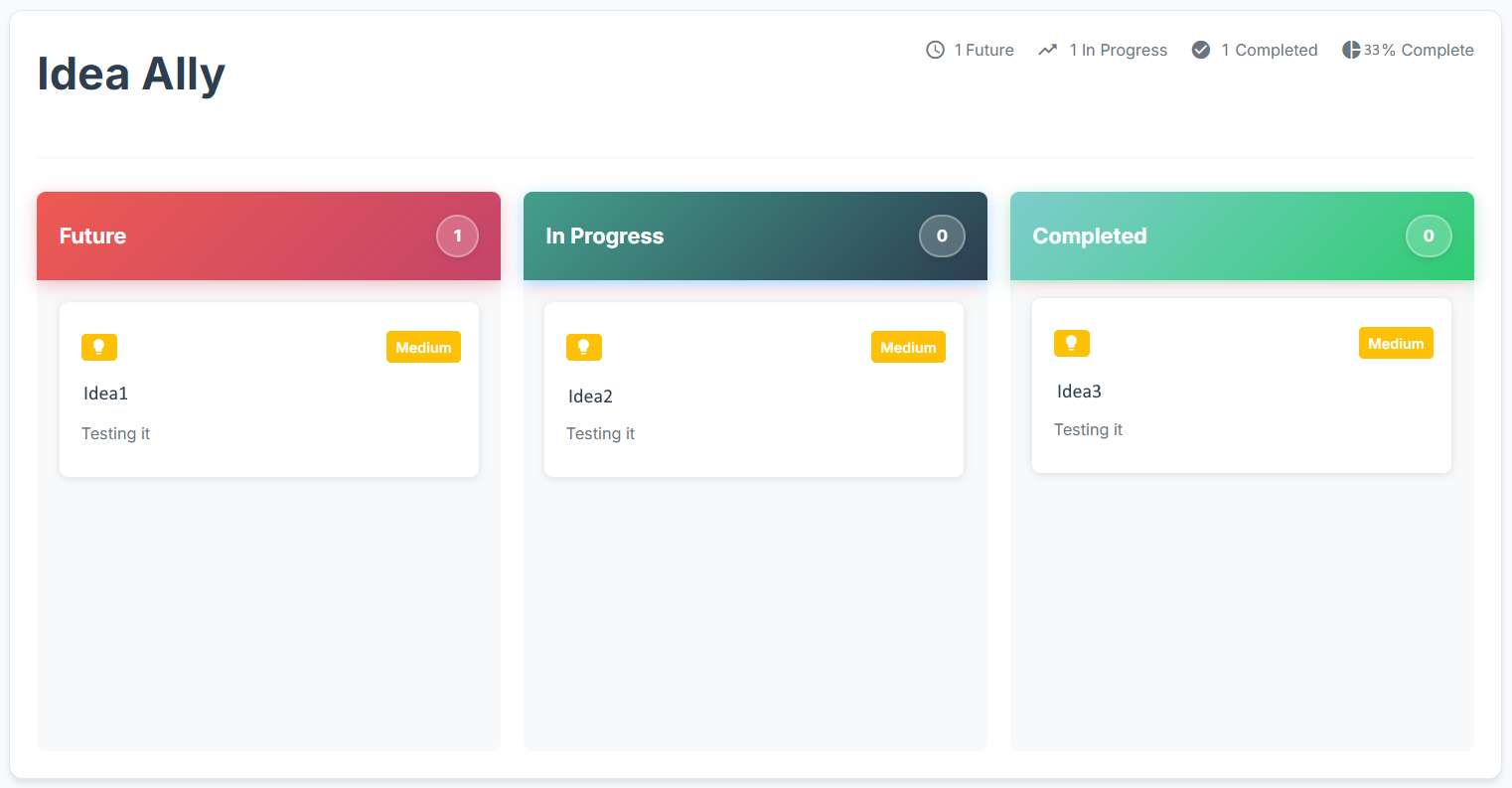This screenshot has width=1512, height=788.
Task: Click the checkmark circle Completed icon
Action: tap(1201, 50)
